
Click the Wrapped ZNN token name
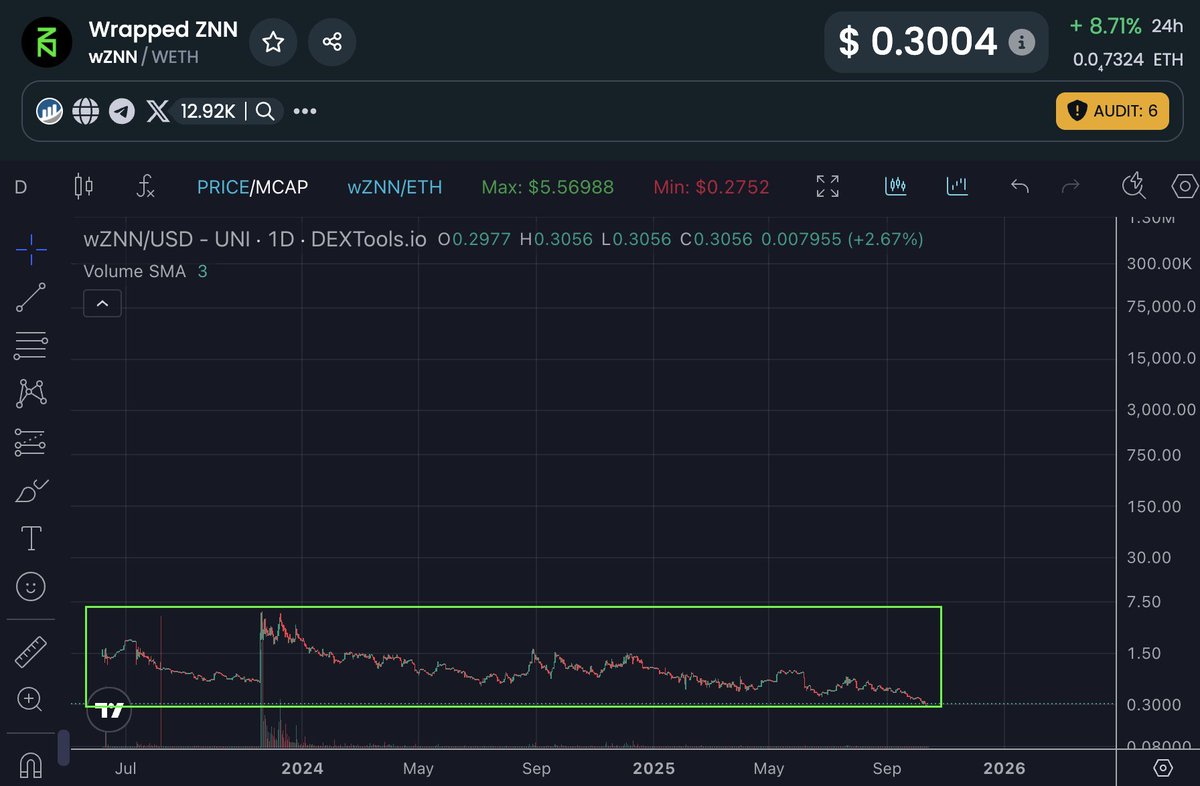(163, 29)
